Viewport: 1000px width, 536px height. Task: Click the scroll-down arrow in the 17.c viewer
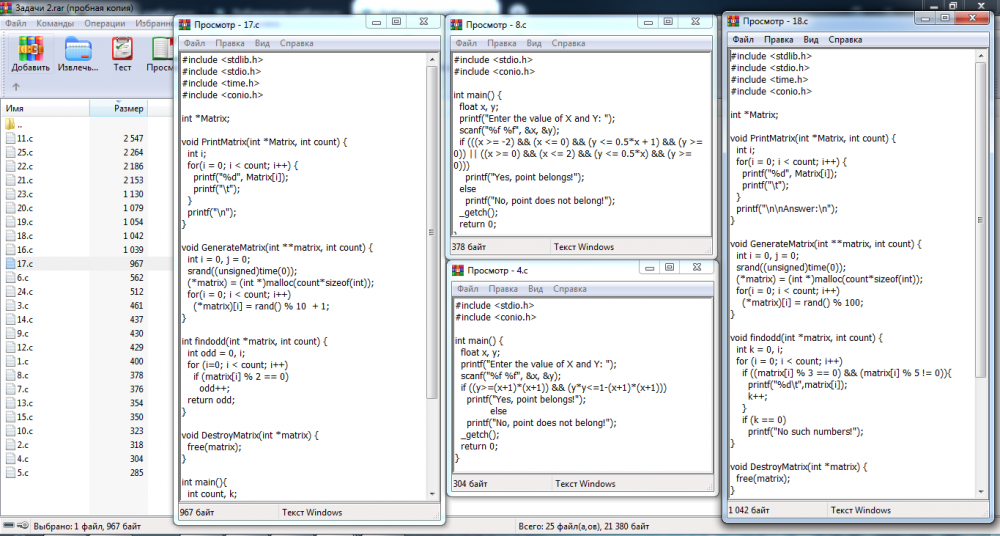pyautogui.click(x=432, y=494)
